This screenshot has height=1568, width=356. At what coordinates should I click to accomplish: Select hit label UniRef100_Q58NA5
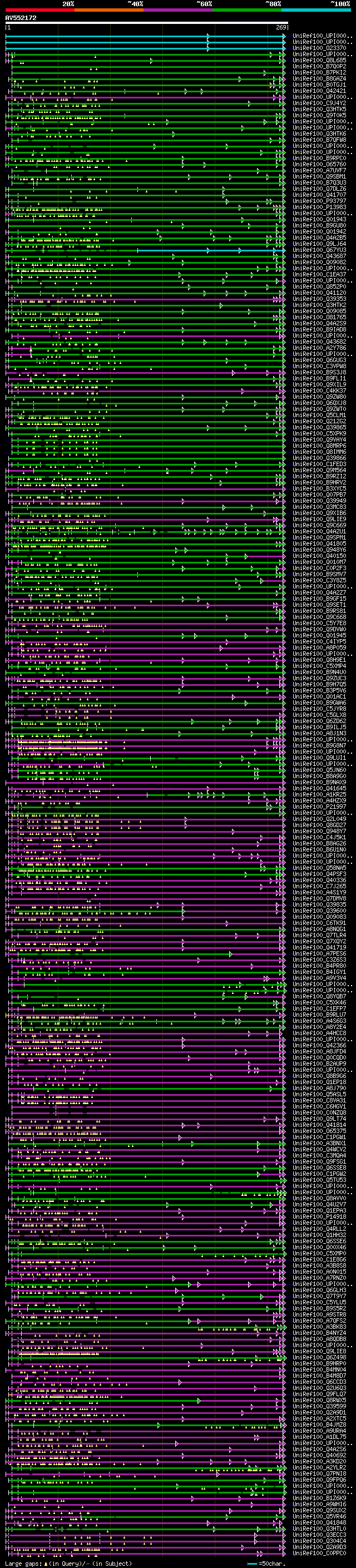pyautogui.click(x=319, y=868)
